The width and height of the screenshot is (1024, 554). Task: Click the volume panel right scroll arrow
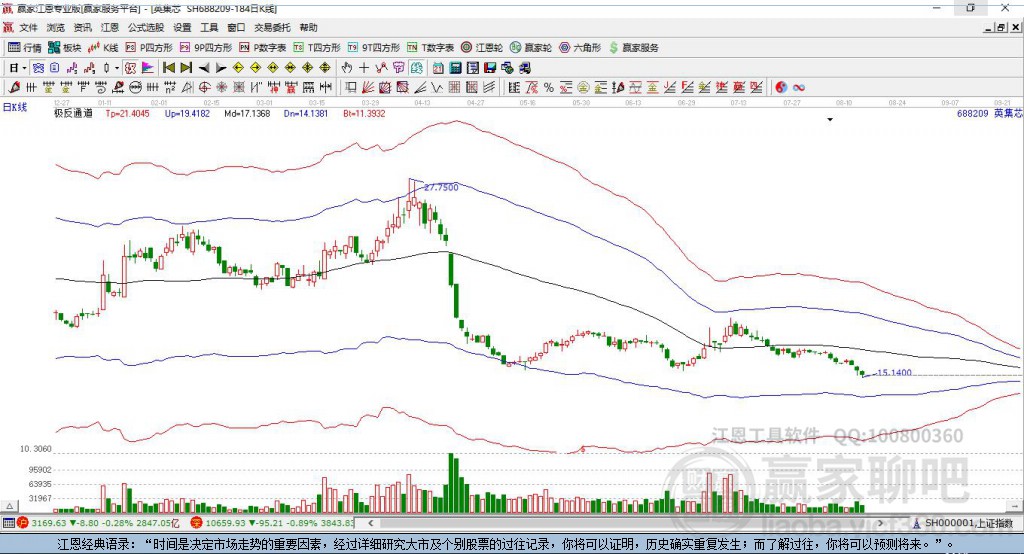(x=1015, y=506)
